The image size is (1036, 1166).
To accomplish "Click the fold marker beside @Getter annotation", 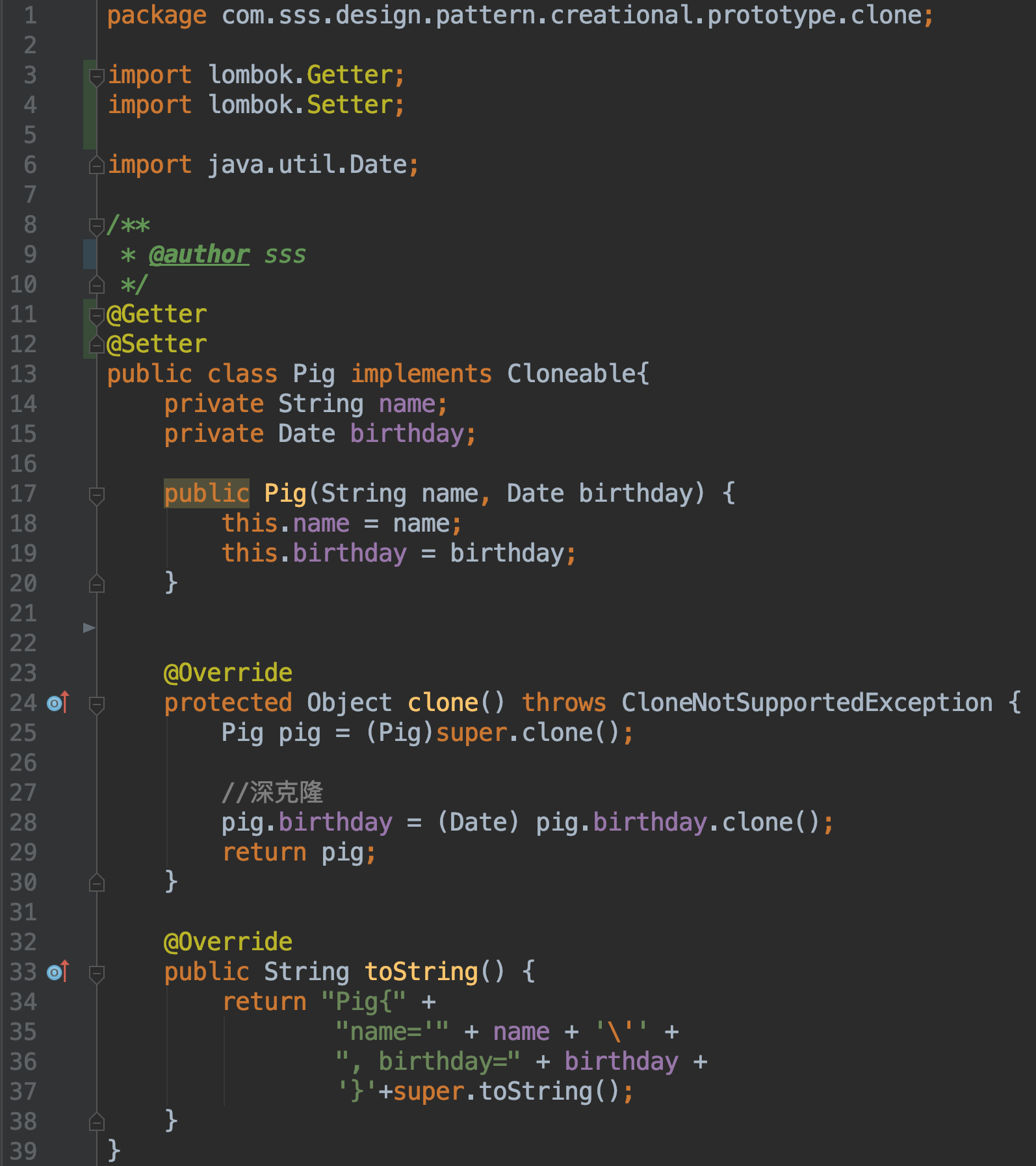I will 96,316.
